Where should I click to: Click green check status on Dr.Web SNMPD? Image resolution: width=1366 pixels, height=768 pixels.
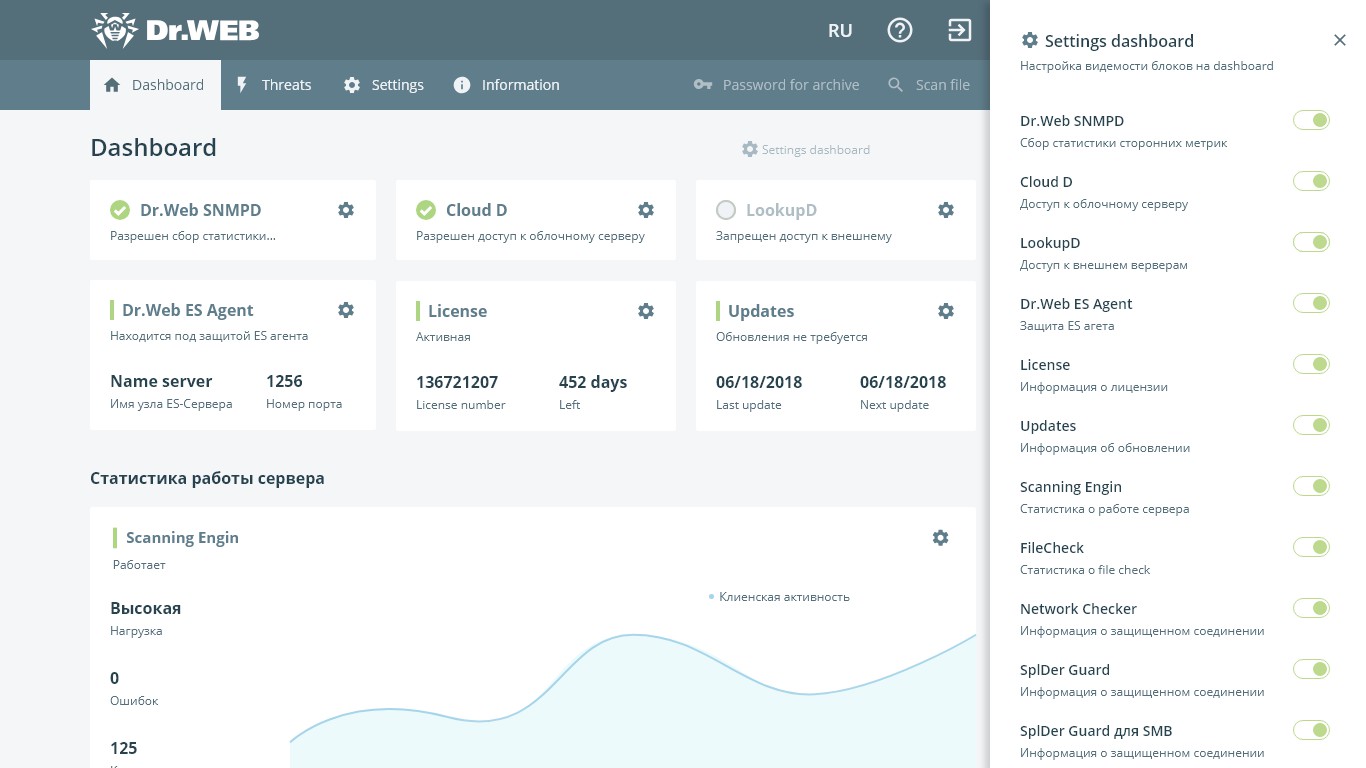point(120,210)
